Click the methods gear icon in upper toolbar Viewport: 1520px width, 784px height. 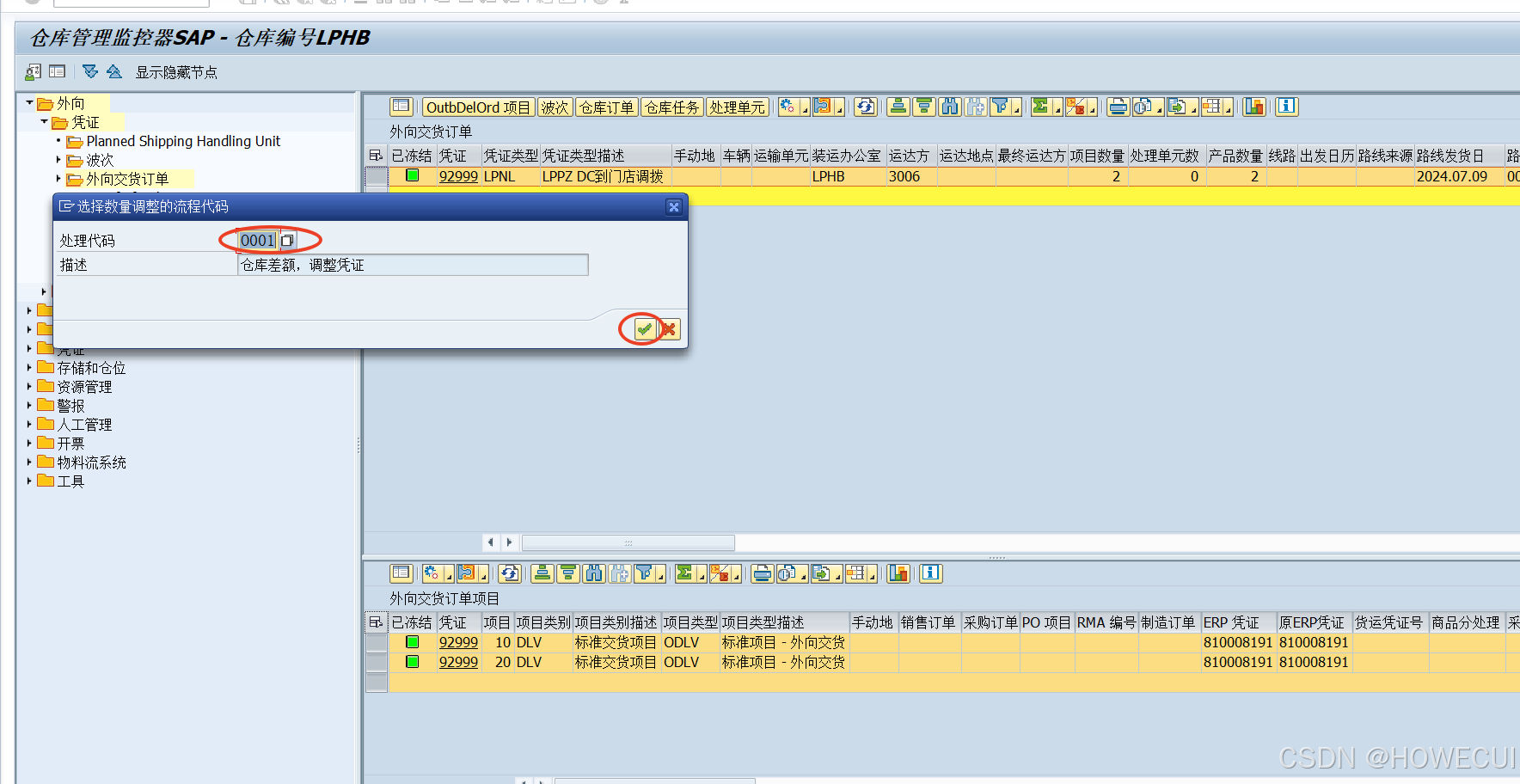788,107
